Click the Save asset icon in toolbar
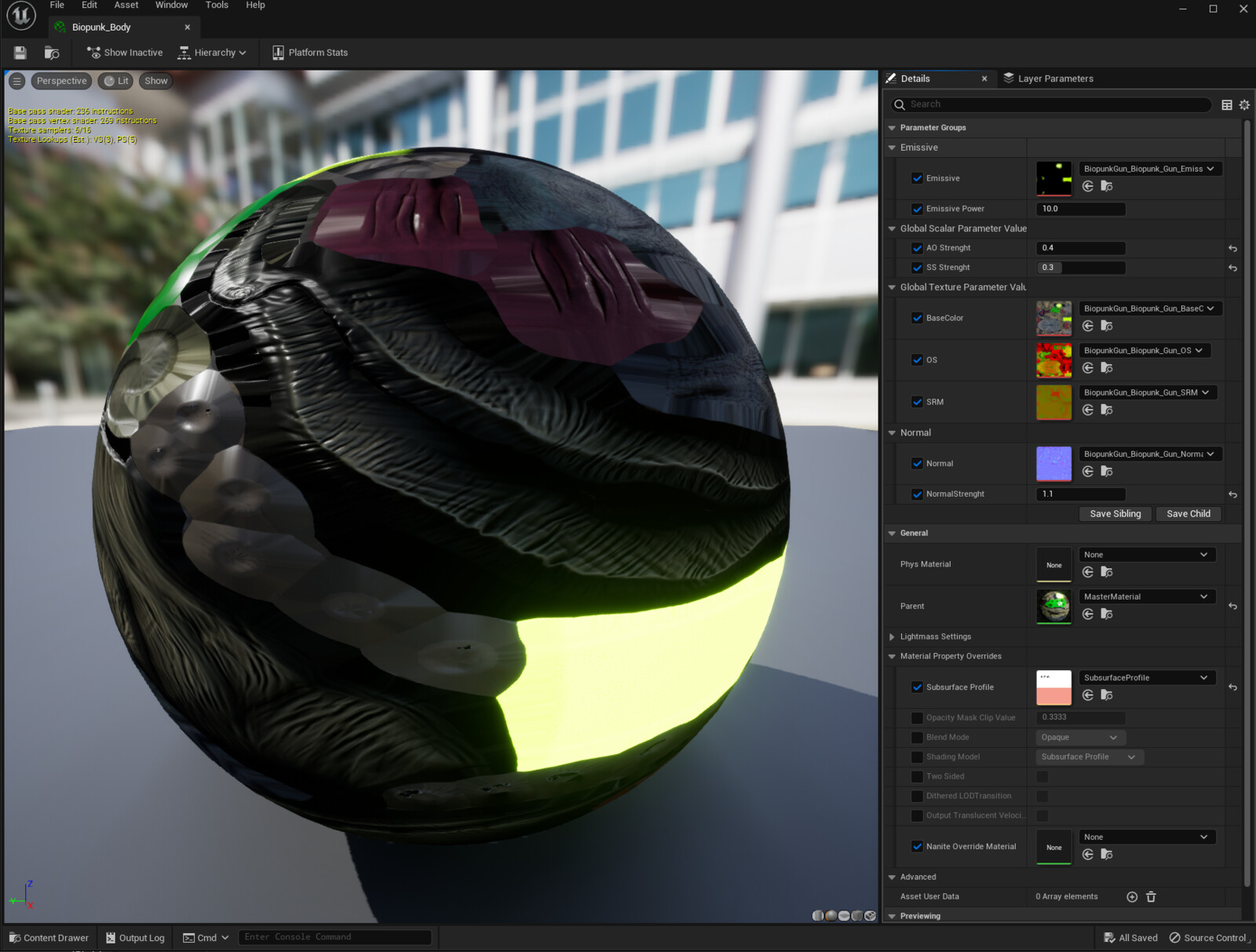Image resolution: width=1256 pixels, height=952 pixels. point(20,53)
